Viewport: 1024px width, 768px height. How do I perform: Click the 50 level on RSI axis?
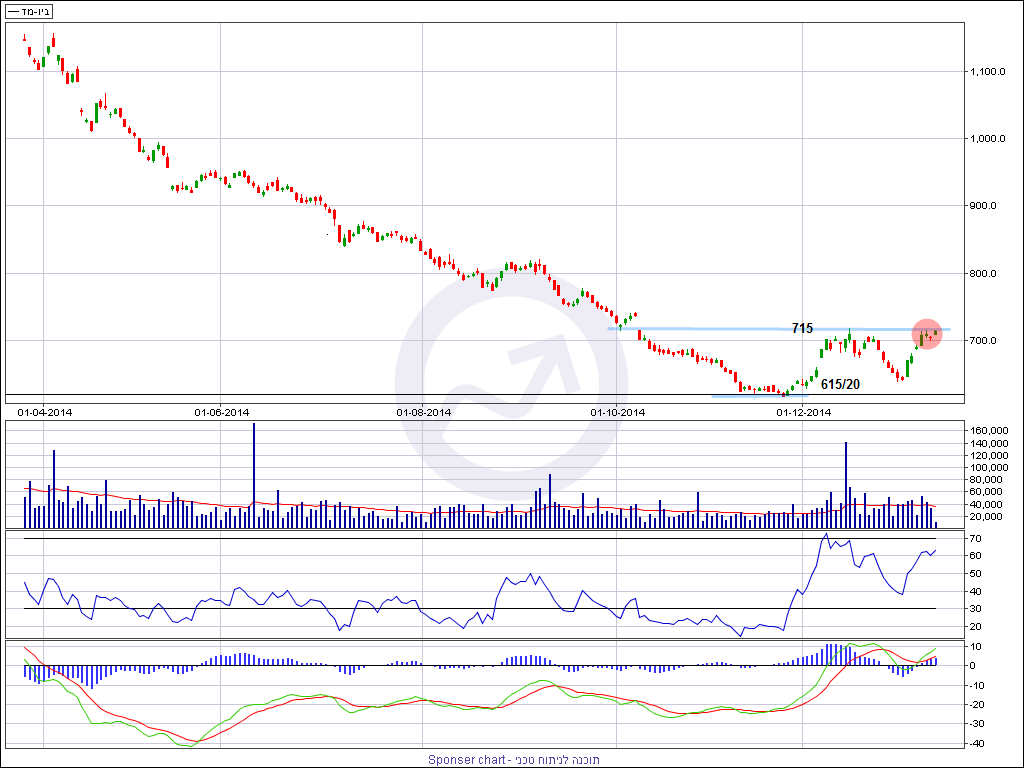[x=976, y=573]
